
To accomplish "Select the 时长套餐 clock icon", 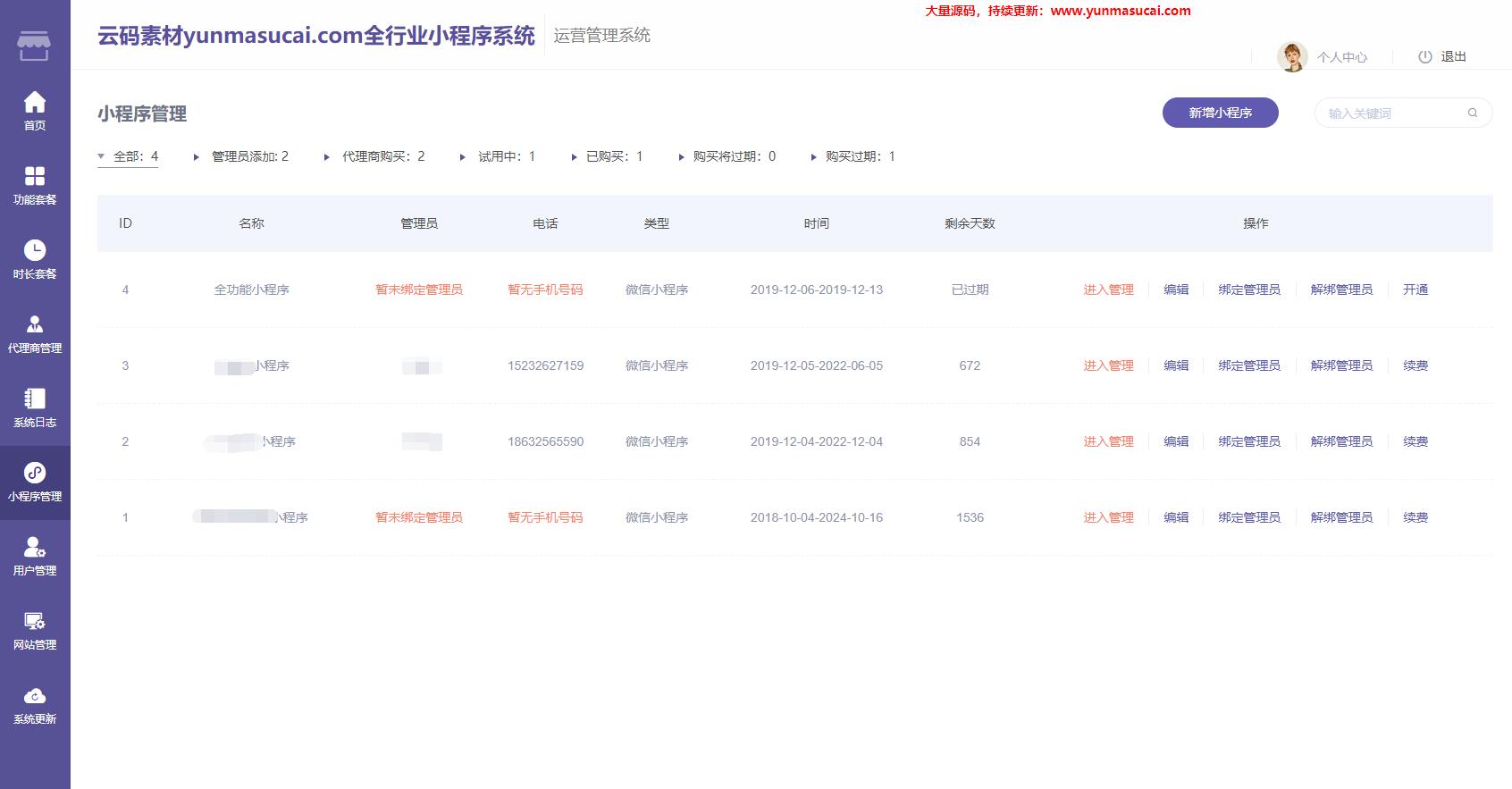I will (35, 251).
